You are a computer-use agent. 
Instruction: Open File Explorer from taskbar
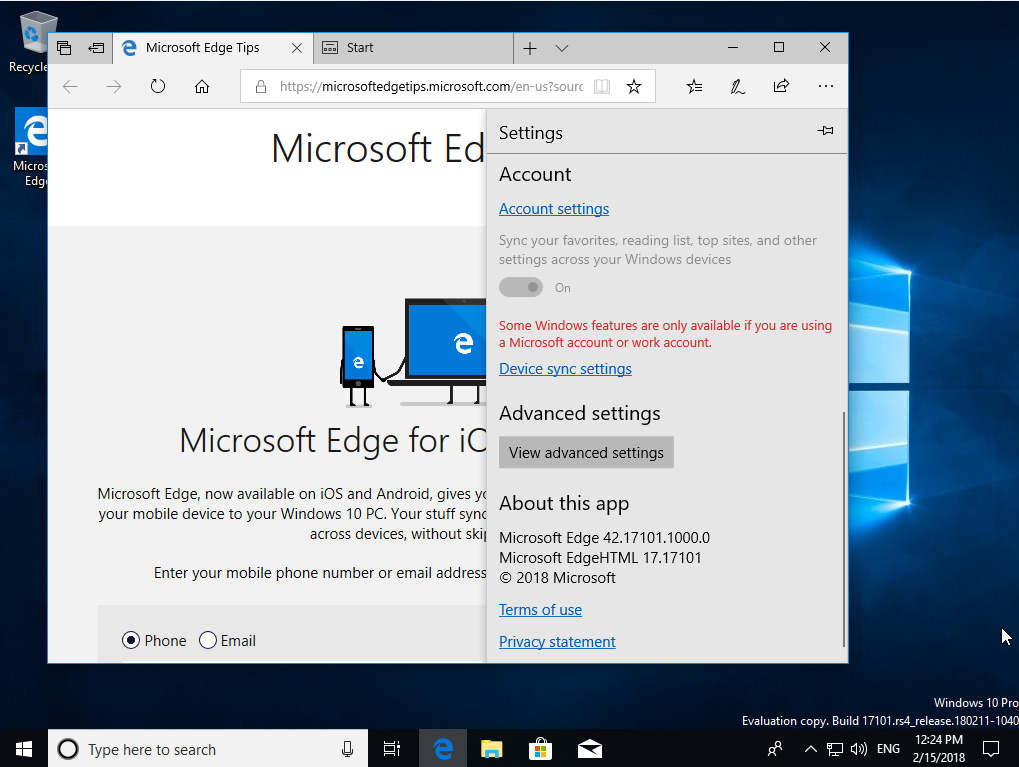point(491,749)
